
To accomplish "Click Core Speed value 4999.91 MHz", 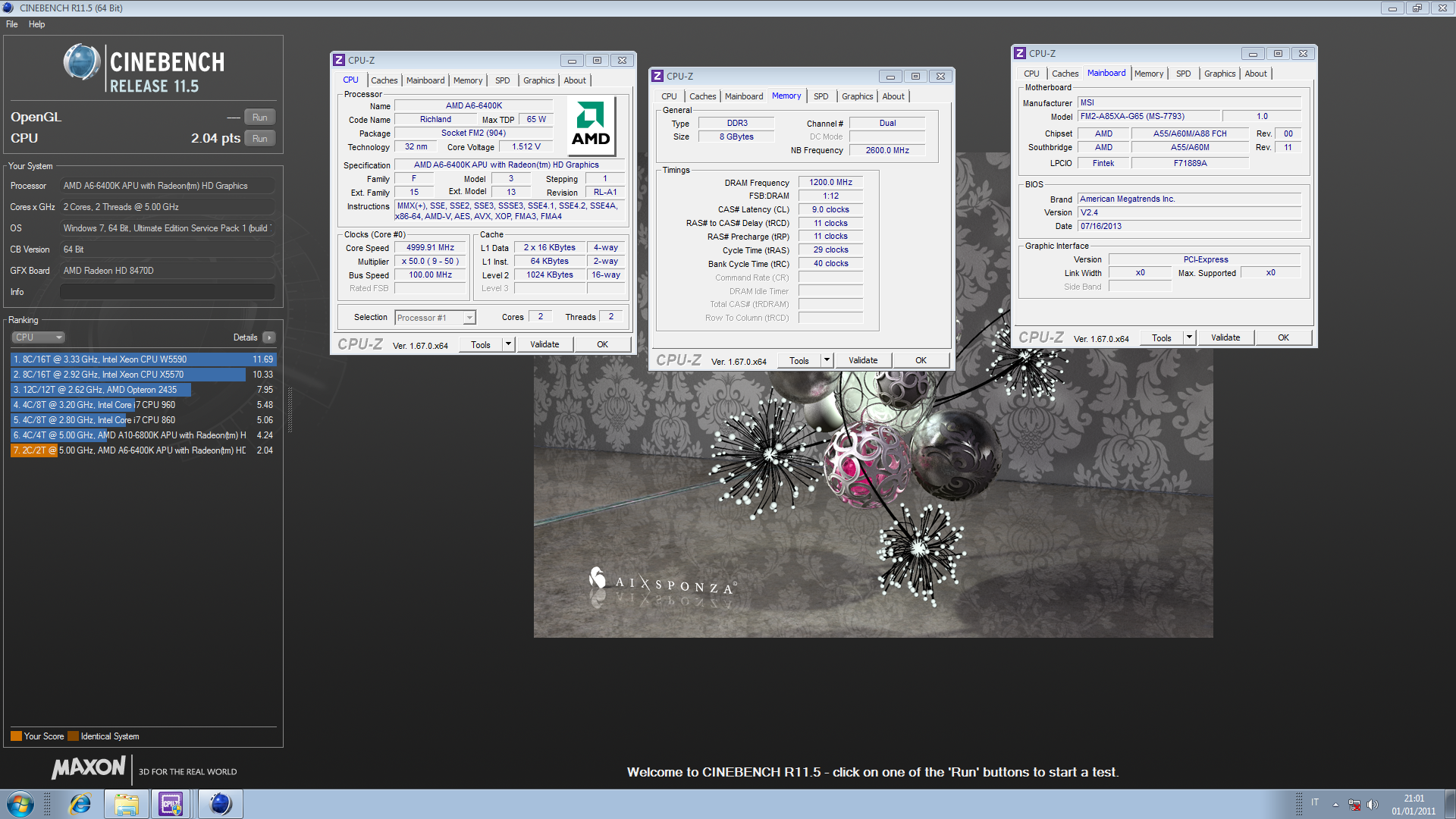I will (430, 248).
